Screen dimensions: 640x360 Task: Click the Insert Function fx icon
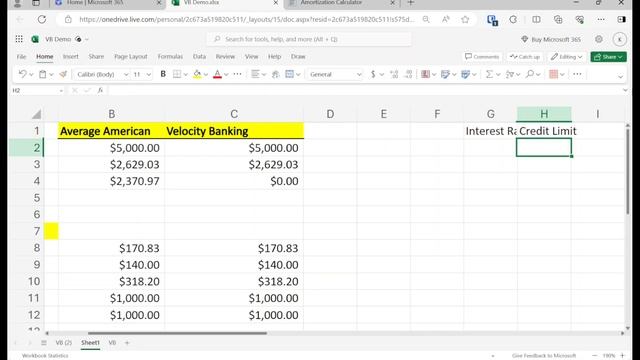tap(100, 91)
